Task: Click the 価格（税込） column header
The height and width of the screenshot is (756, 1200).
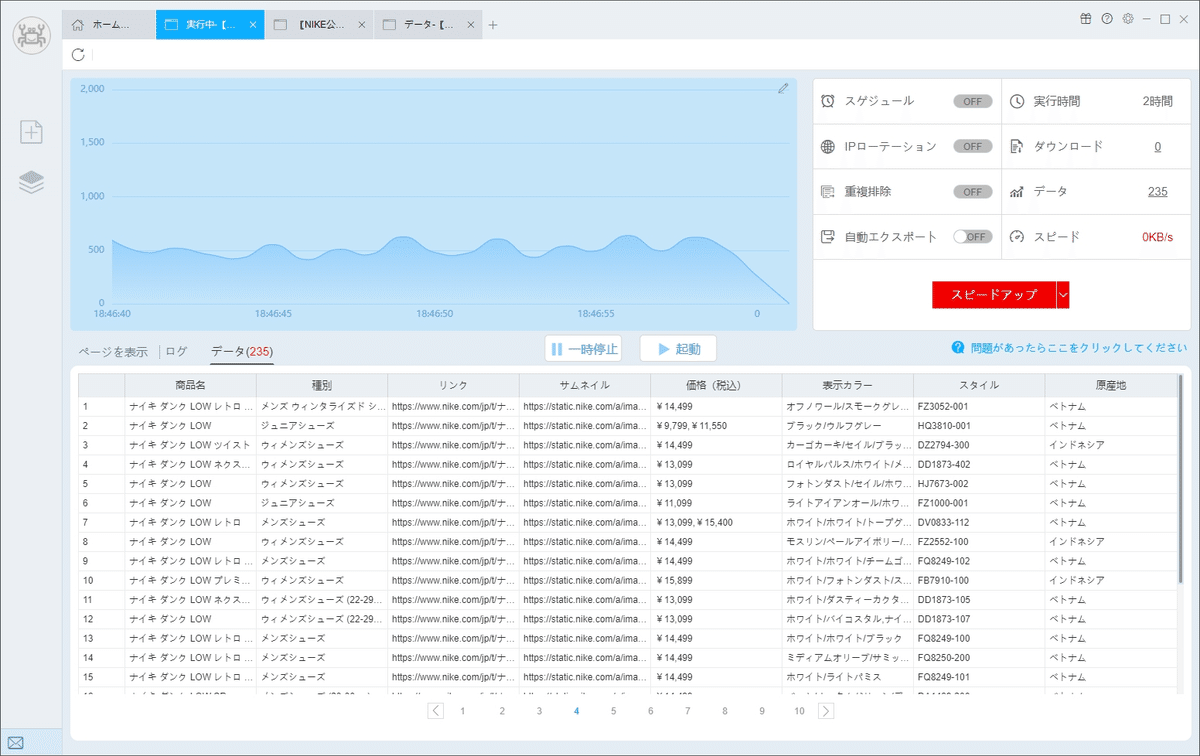Action: 716,385
